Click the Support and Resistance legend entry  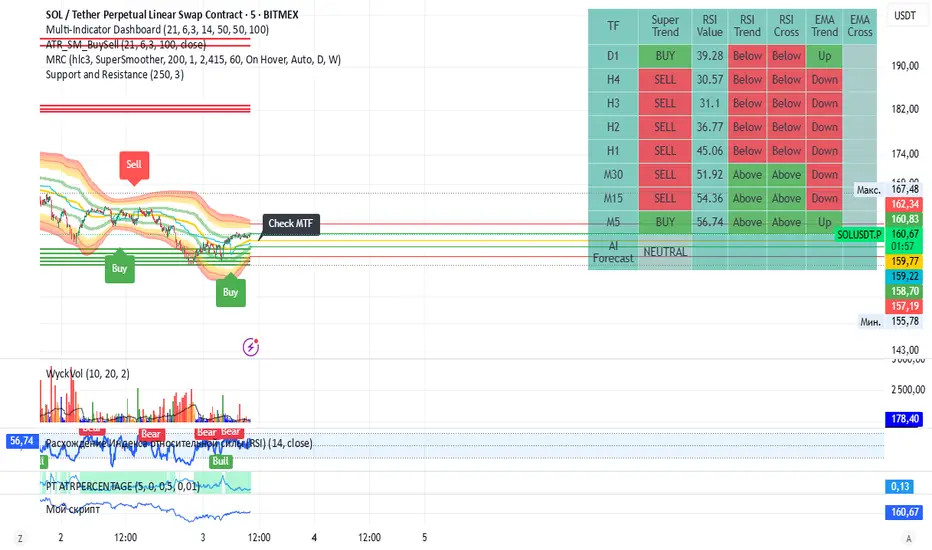point(115,74)
